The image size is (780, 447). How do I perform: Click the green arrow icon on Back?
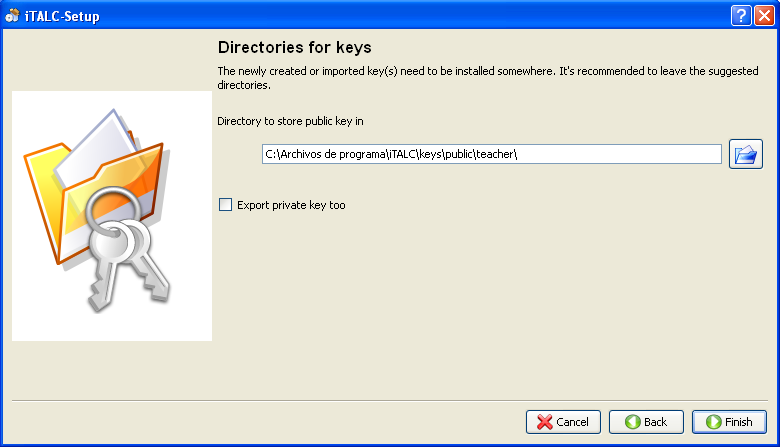[x=632, y=422]
